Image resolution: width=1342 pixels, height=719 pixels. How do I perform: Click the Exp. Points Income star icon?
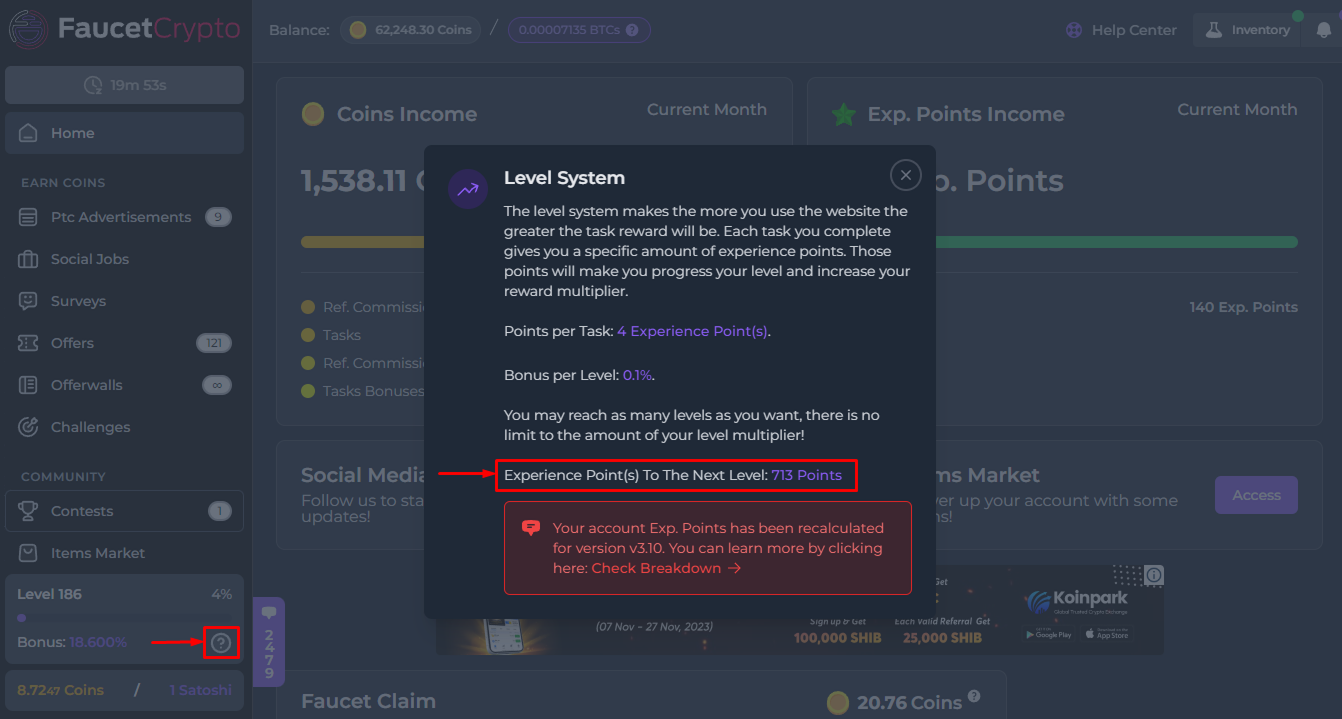[x=844, y=114]
